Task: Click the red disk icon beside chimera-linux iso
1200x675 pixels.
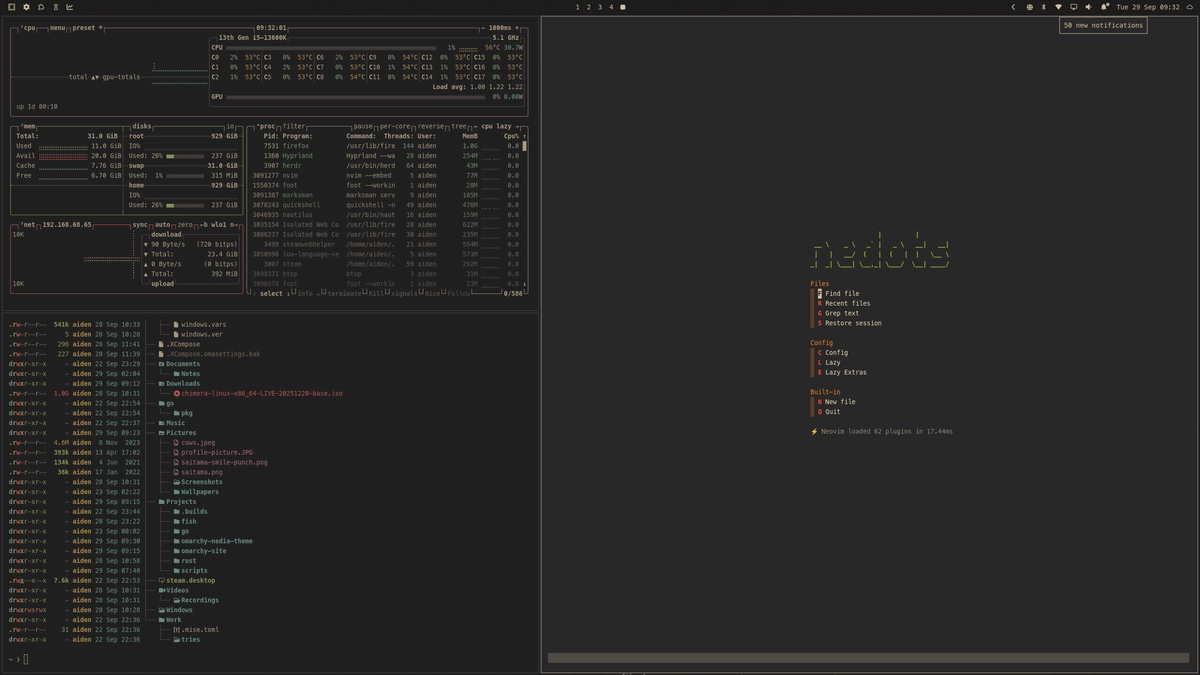Action: 177,394
